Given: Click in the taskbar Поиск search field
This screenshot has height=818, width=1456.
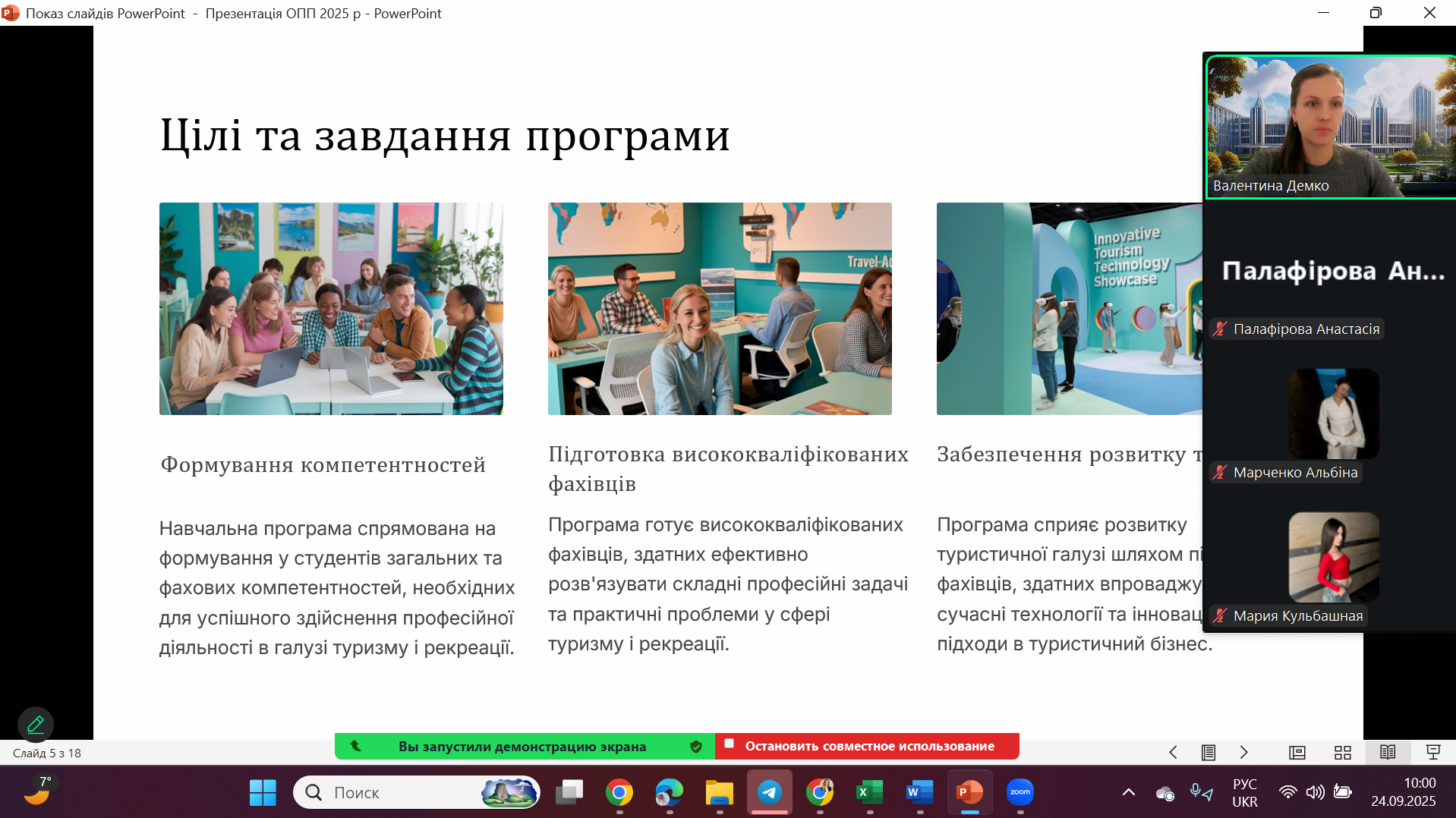Looking at the screenshot, I should tap(417, 793).
